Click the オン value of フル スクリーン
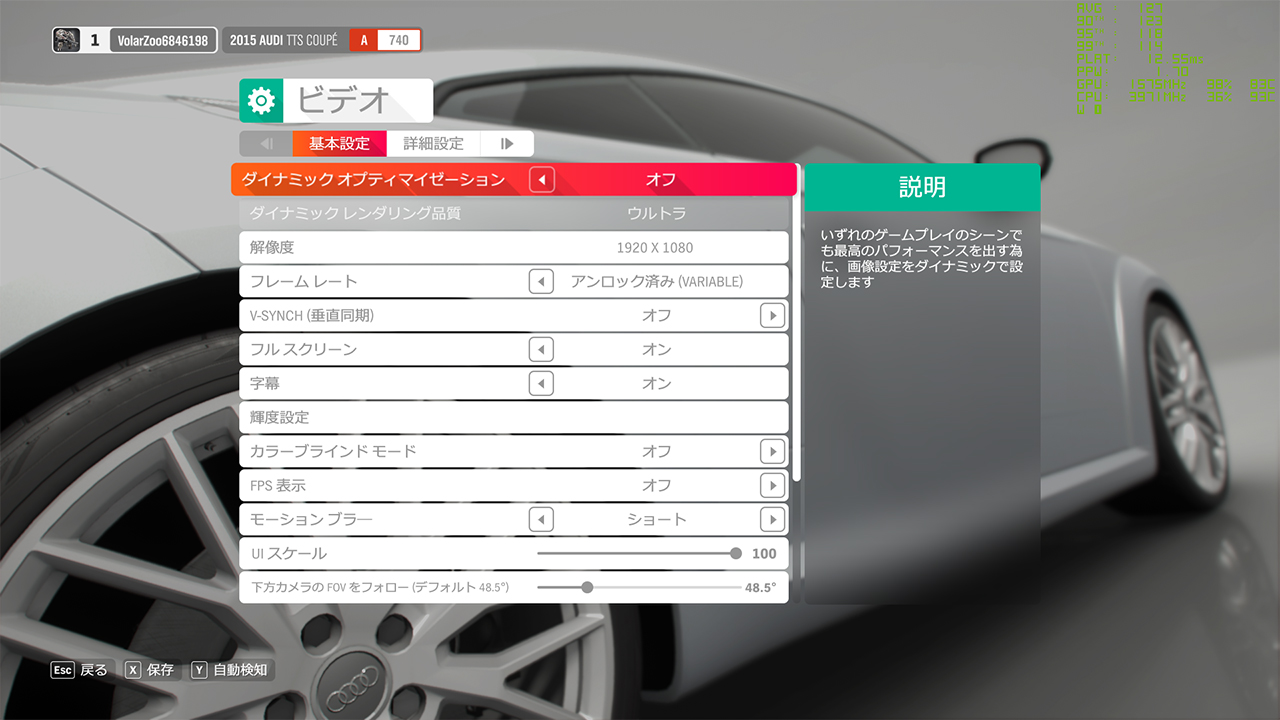1280x720 pixels. (x=657, y=349)
